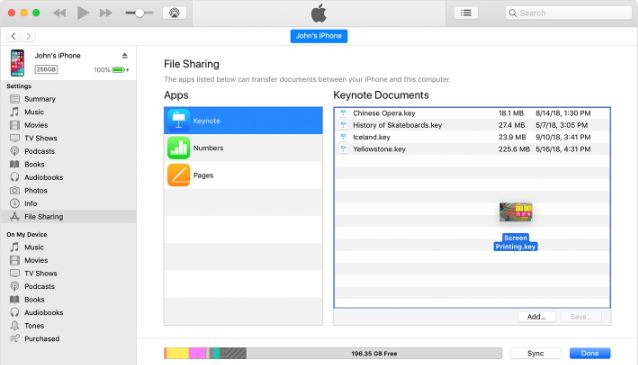Select Chinese Opera.key document
Viewport: 638px width, 365px height.
(472, 113)
